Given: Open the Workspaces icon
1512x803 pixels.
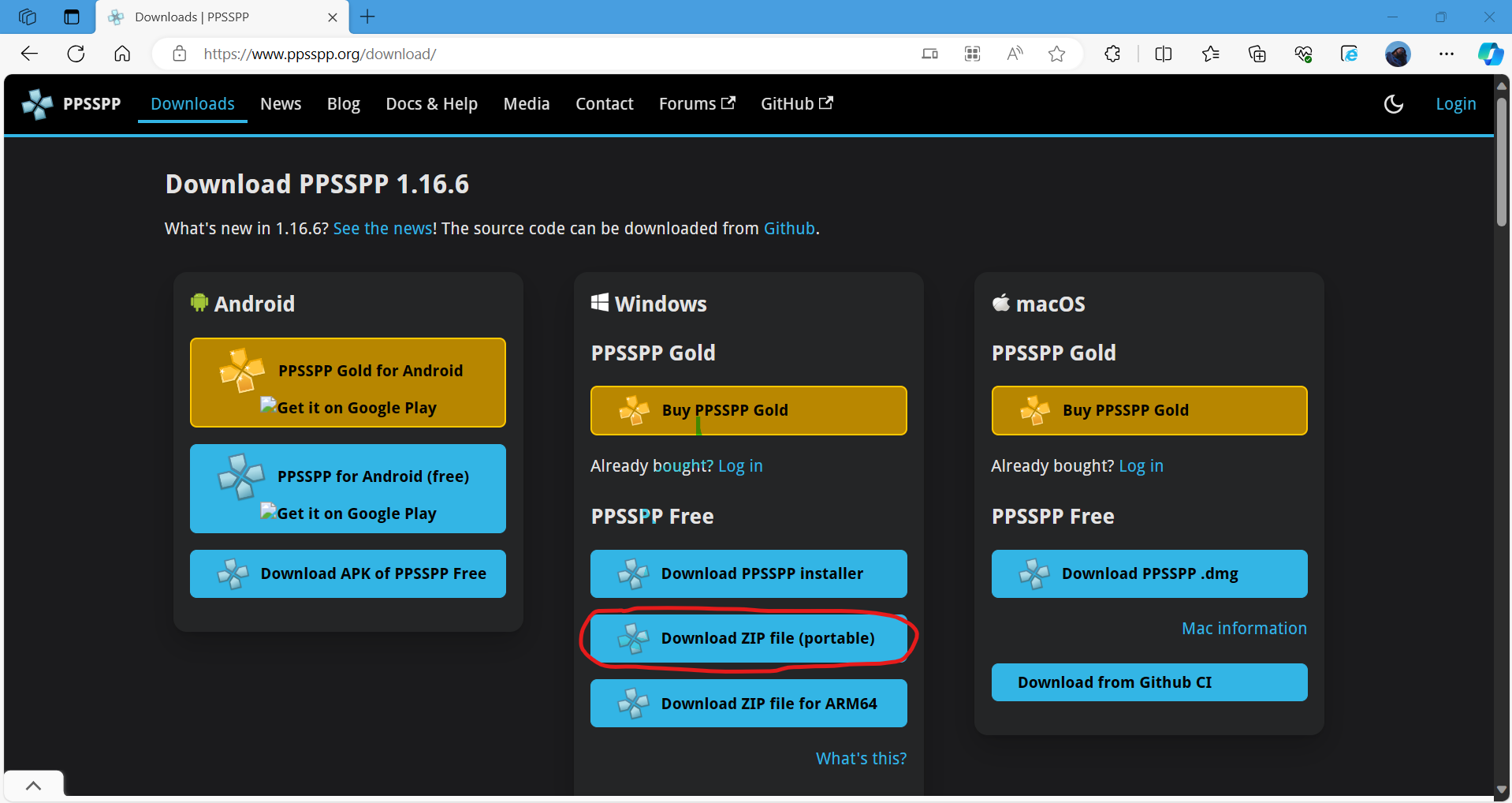Looking at the screenshot, I should coord(28,17).
